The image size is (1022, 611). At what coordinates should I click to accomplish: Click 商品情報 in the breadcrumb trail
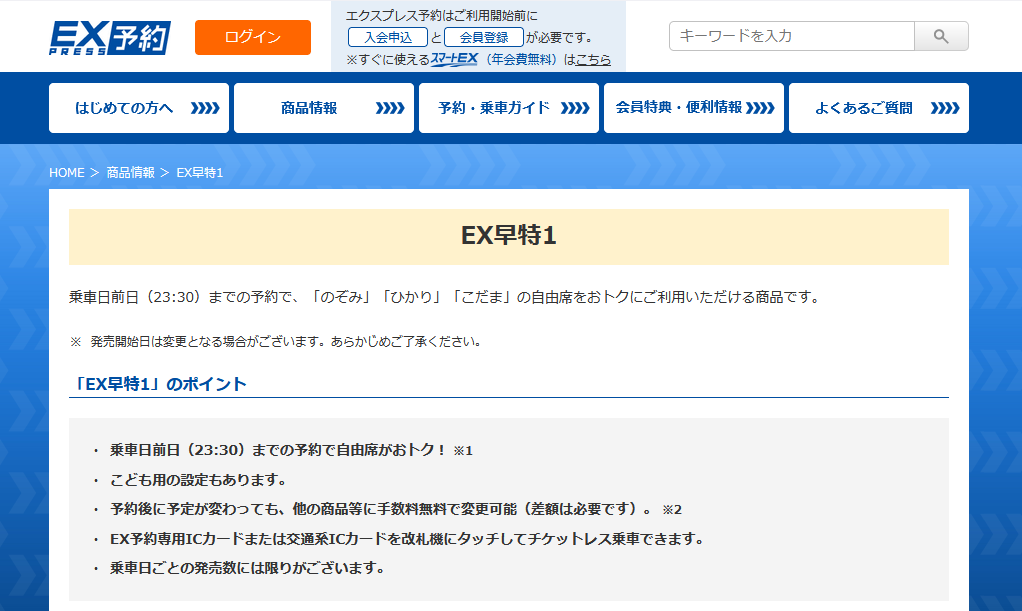click(131, 173)
